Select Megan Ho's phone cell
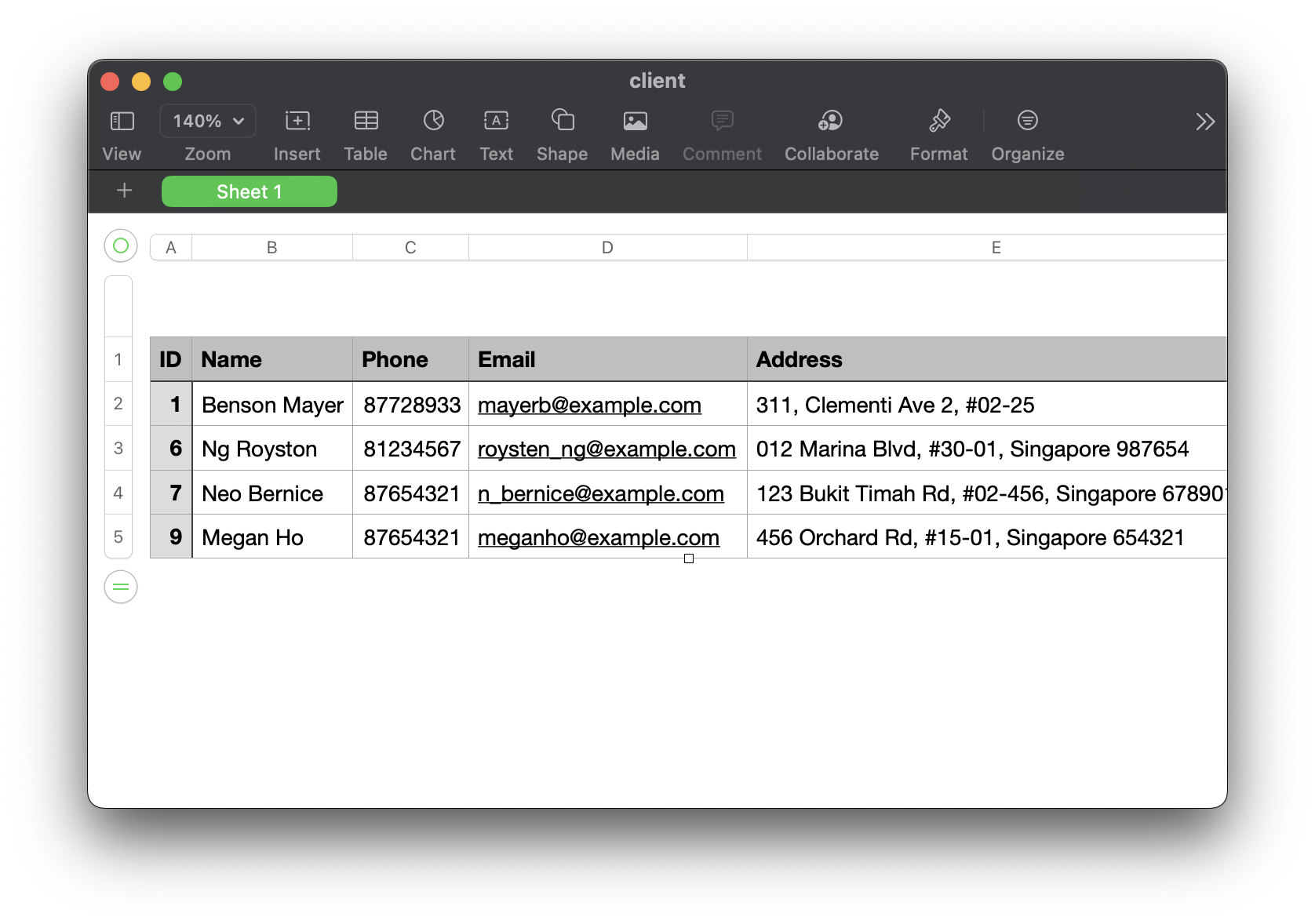The width and height of the screenshot is (1315, 924). pyautogui.click(x=410, y=537)
